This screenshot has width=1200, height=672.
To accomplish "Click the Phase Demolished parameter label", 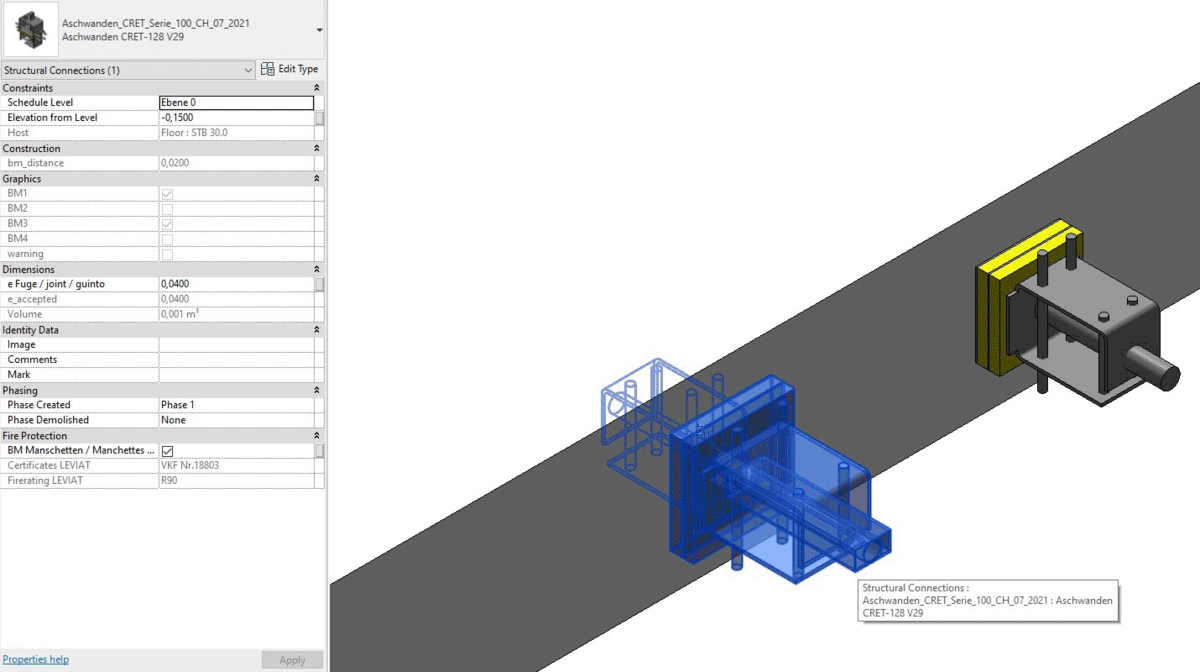I will point(48,420).
